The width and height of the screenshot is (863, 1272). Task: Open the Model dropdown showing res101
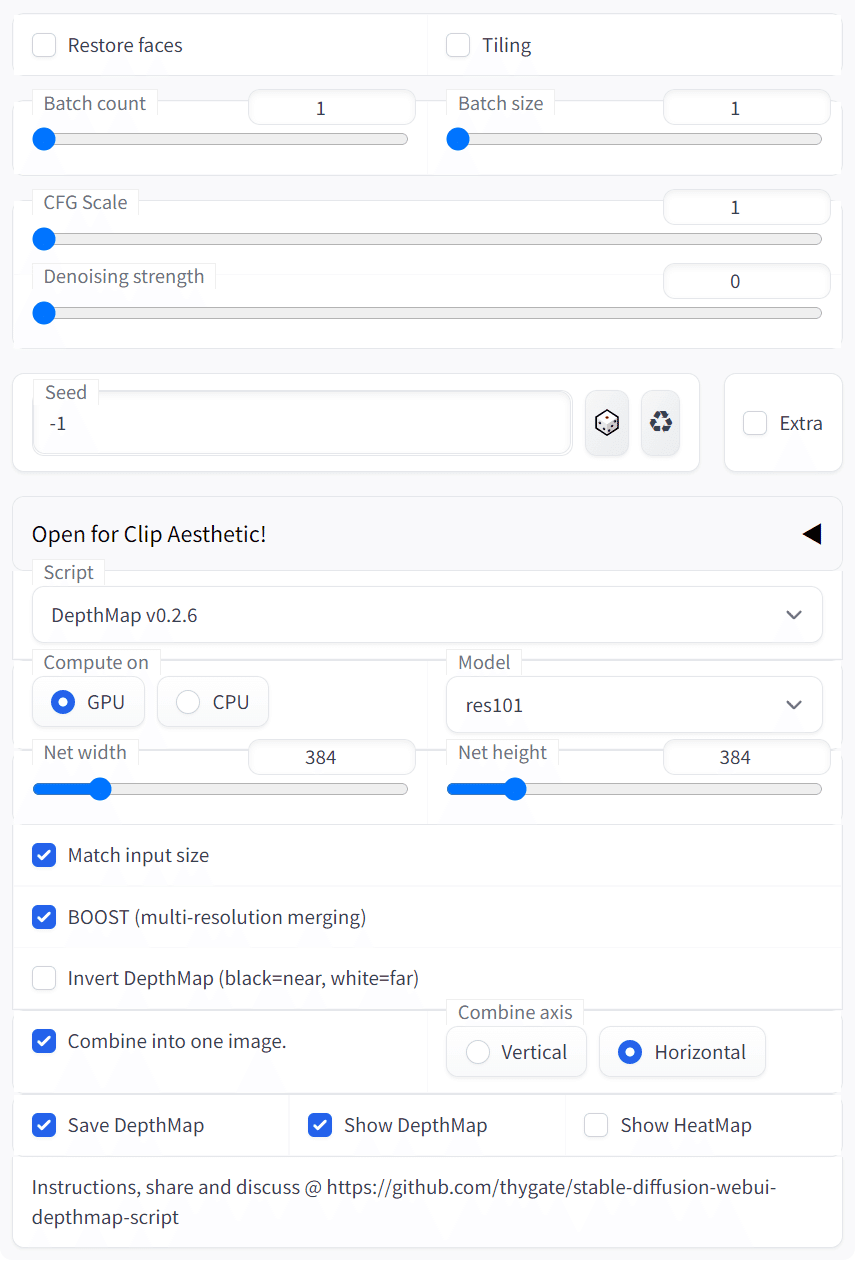coord(634,705)
